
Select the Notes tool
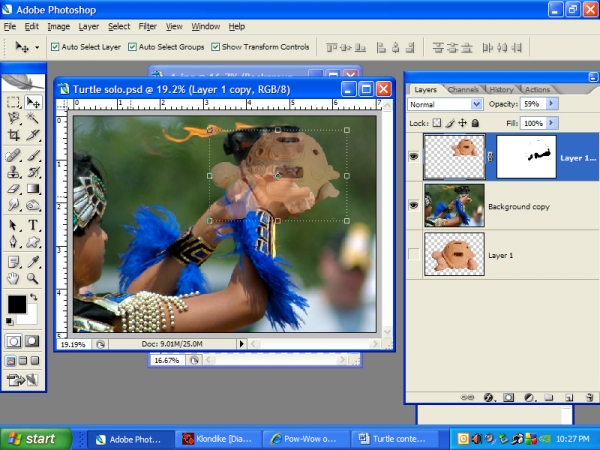tap(13, 262)
